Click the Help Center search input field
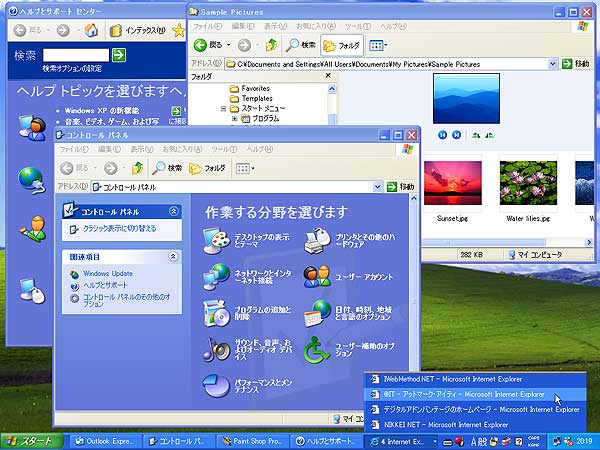 (76, 55)
